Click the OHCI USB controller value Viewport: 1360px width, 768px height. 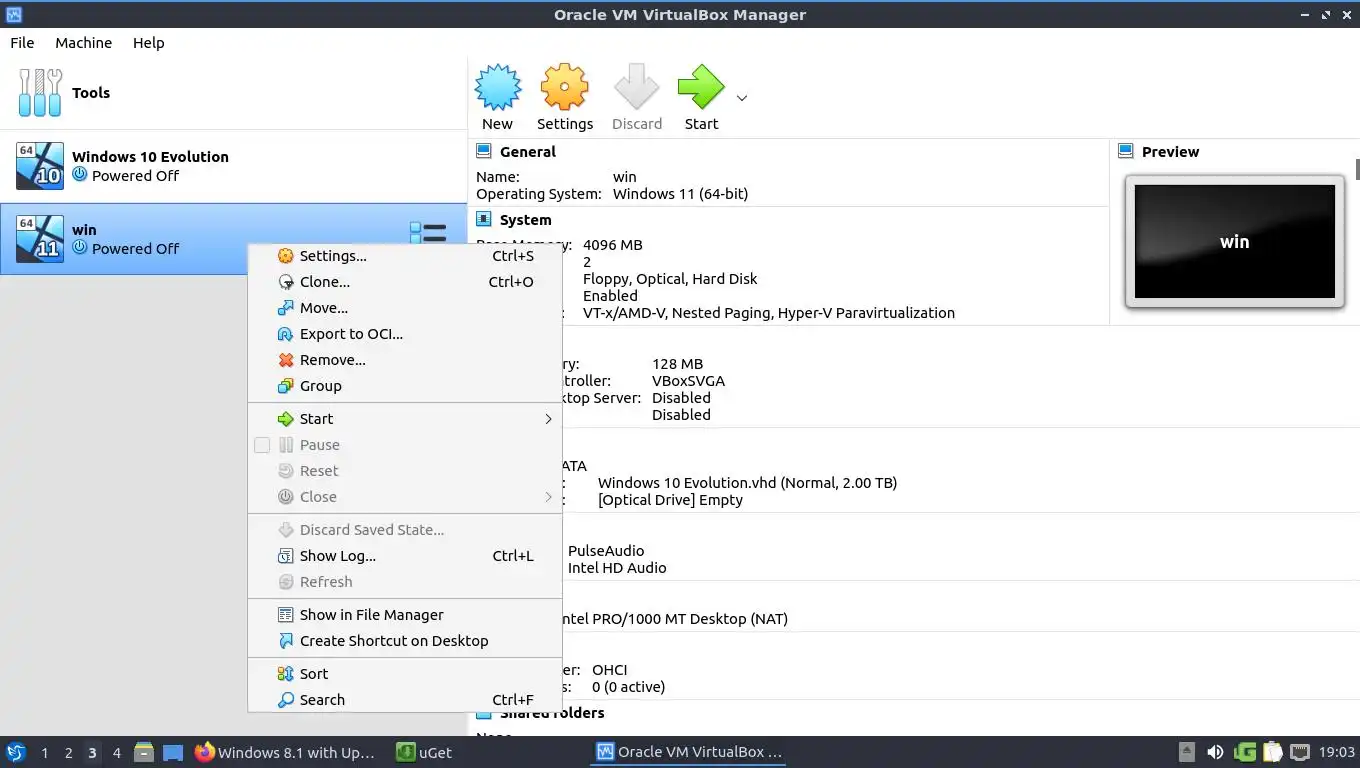(609, 670)
